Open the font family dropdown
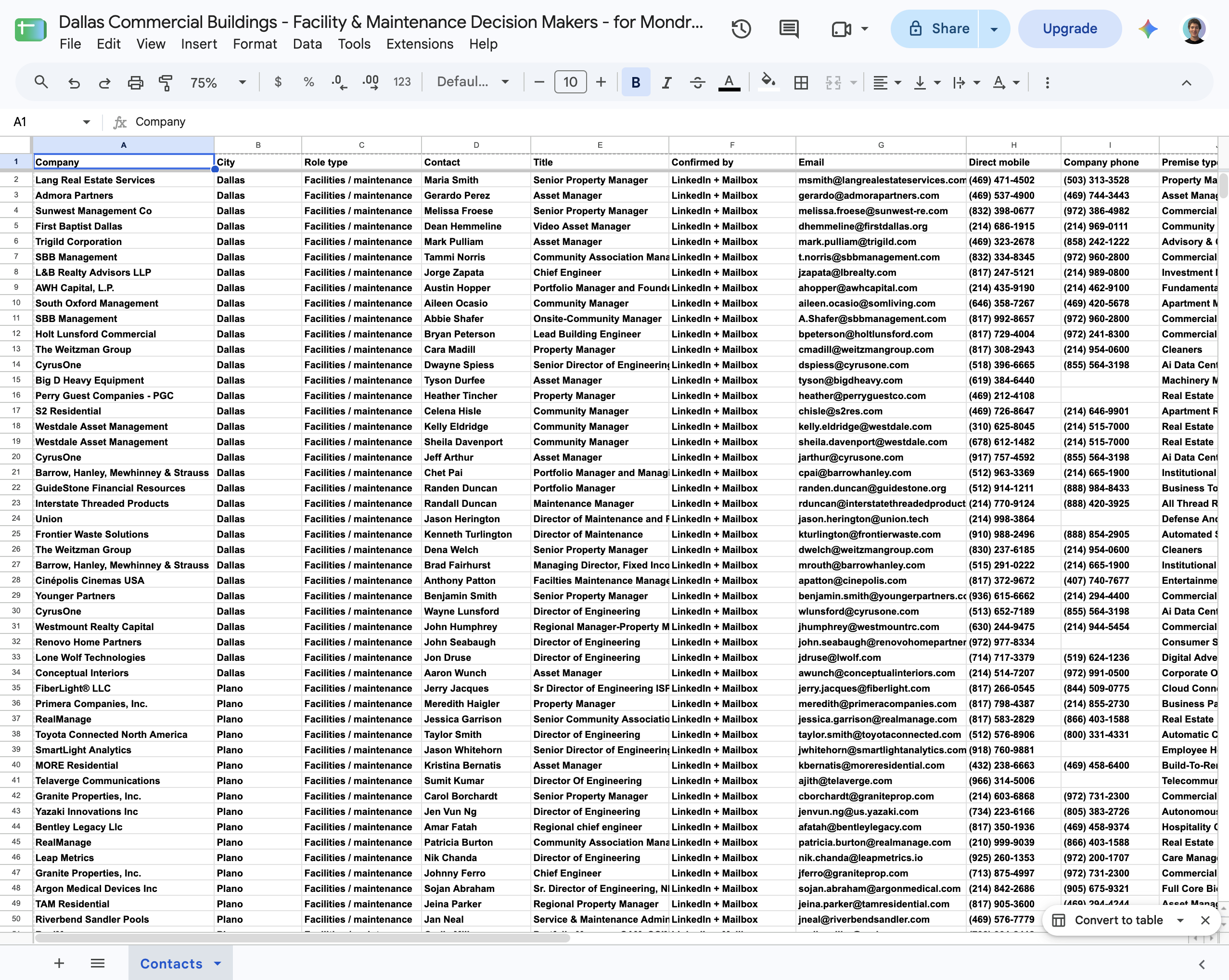The width and height of the screenshot is (1229, 980). point(473,82)
